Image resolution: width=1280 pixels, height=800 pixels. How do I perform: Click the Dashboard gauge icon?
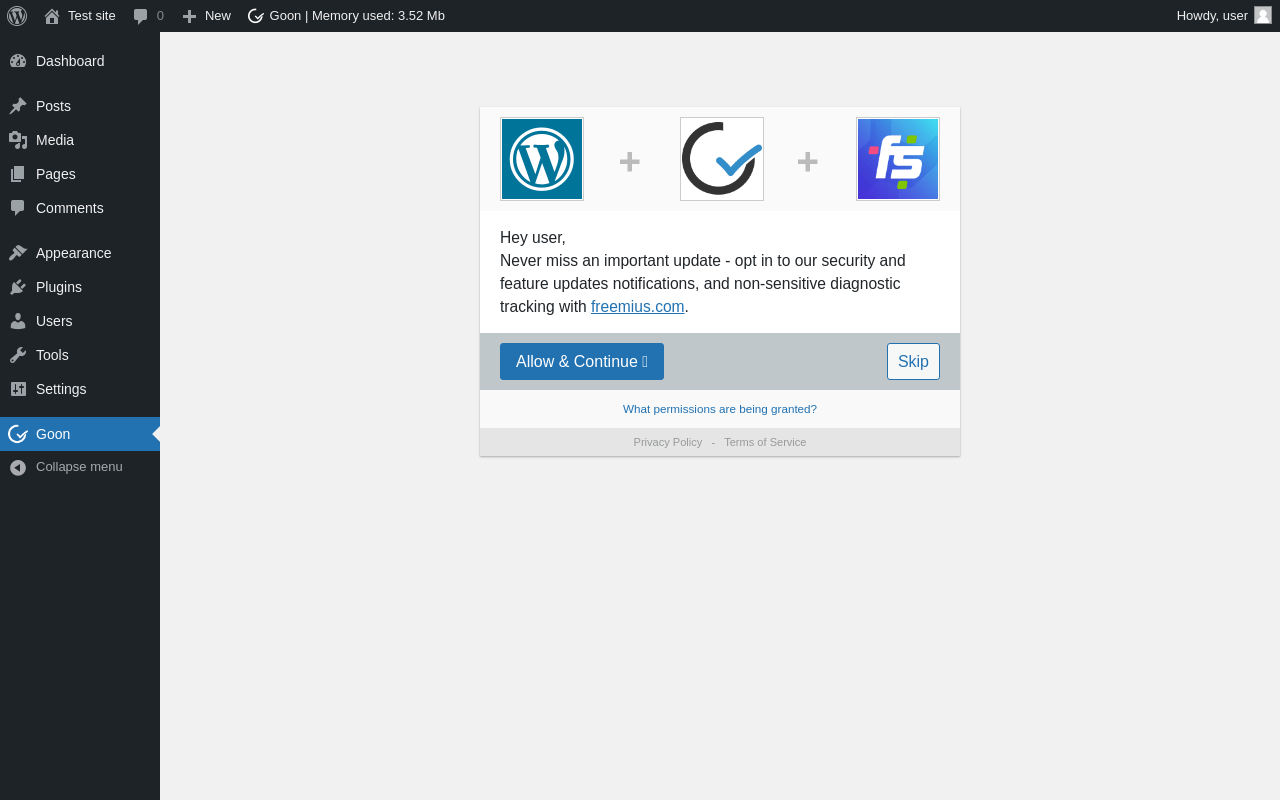[x=18, y=61]
